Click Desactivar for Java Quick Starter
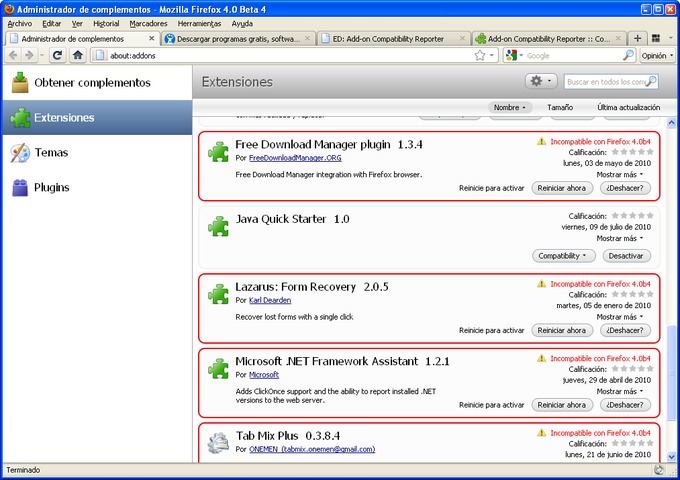Screen dimensions: 680x480 point(626,256)
